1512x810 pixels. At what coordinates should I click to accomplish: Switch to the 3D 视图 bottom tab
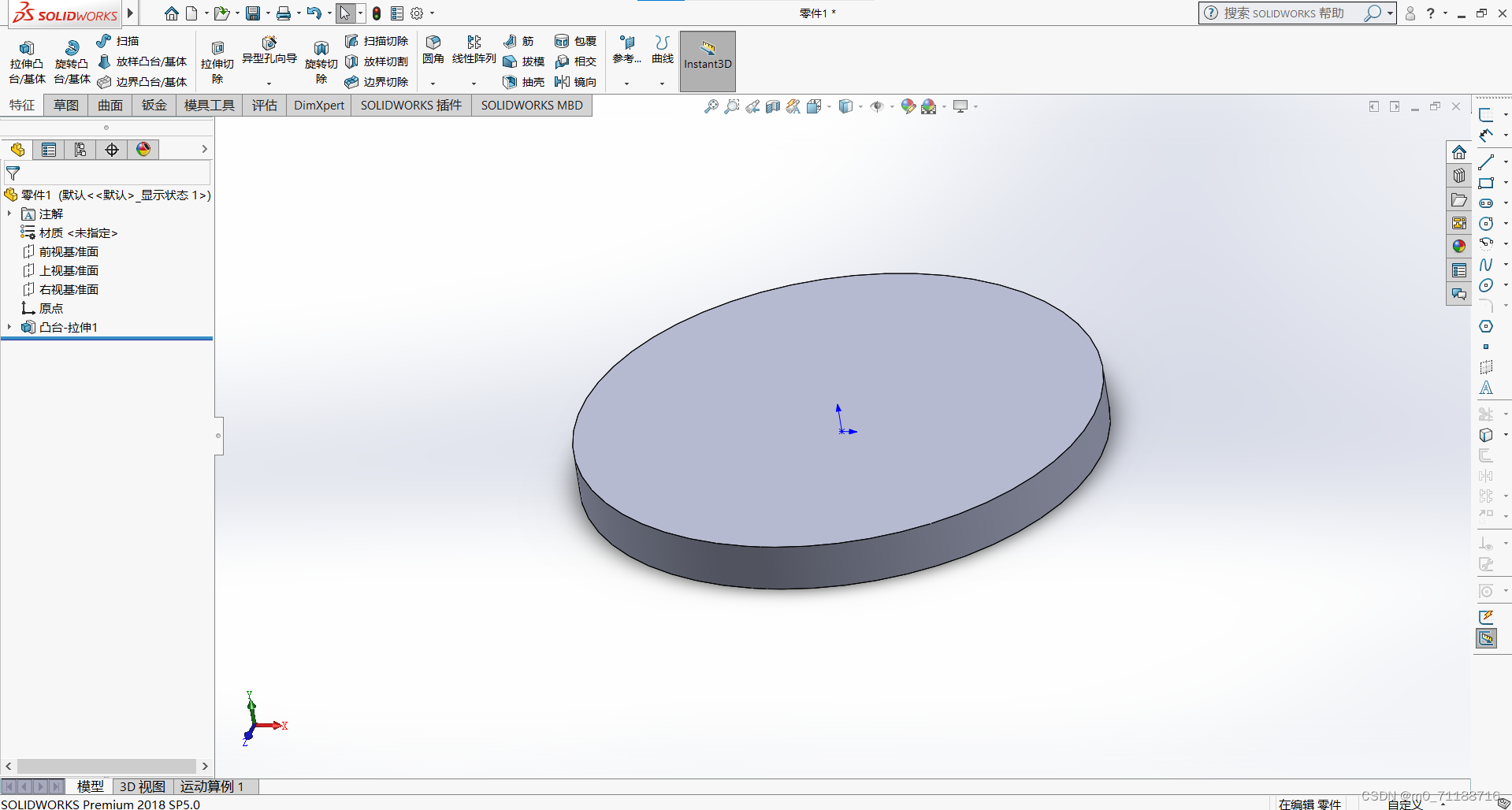pos(143,786)
